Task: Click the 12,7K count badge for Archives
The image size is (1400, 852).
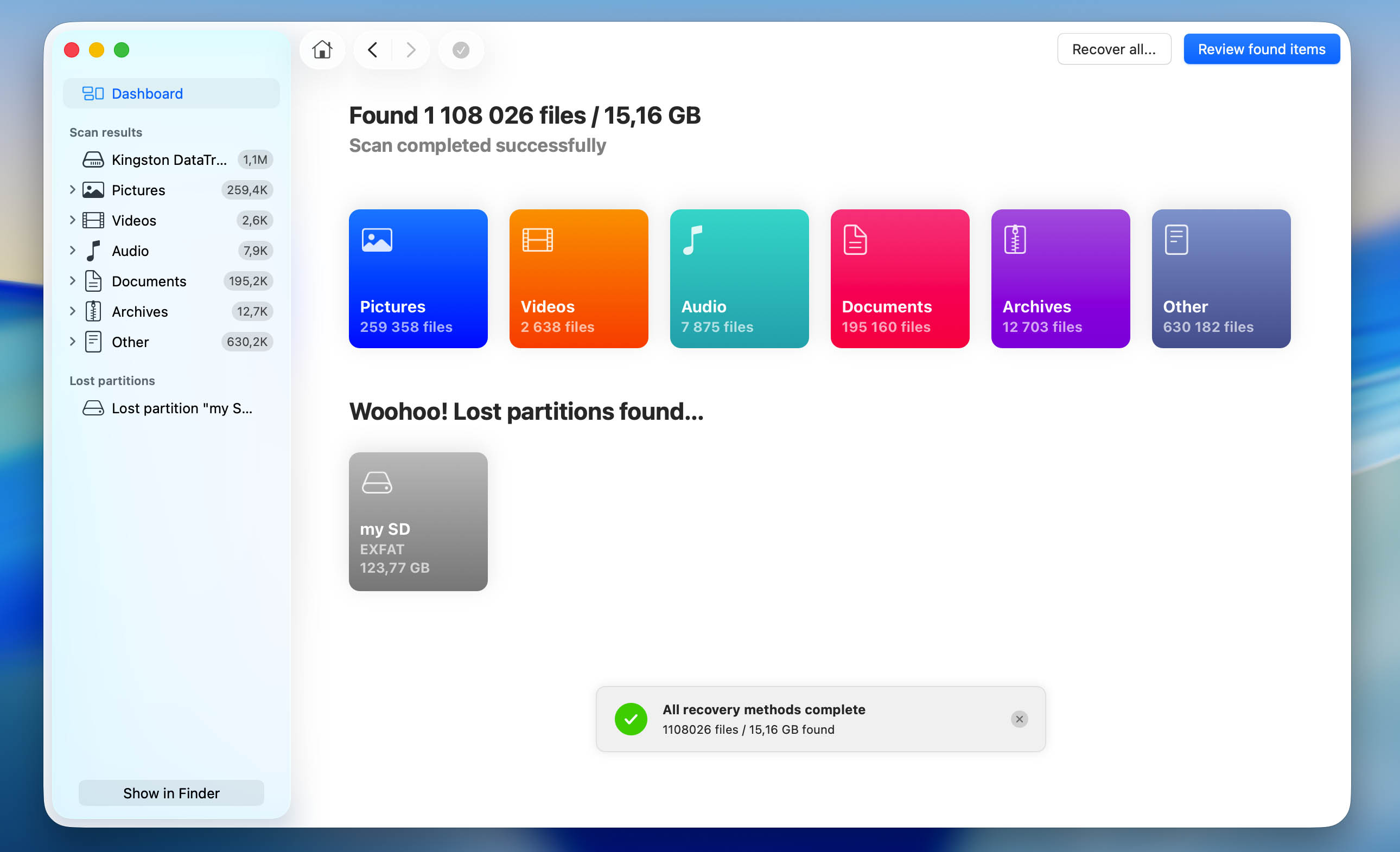Action: click(x=252, y=311)
